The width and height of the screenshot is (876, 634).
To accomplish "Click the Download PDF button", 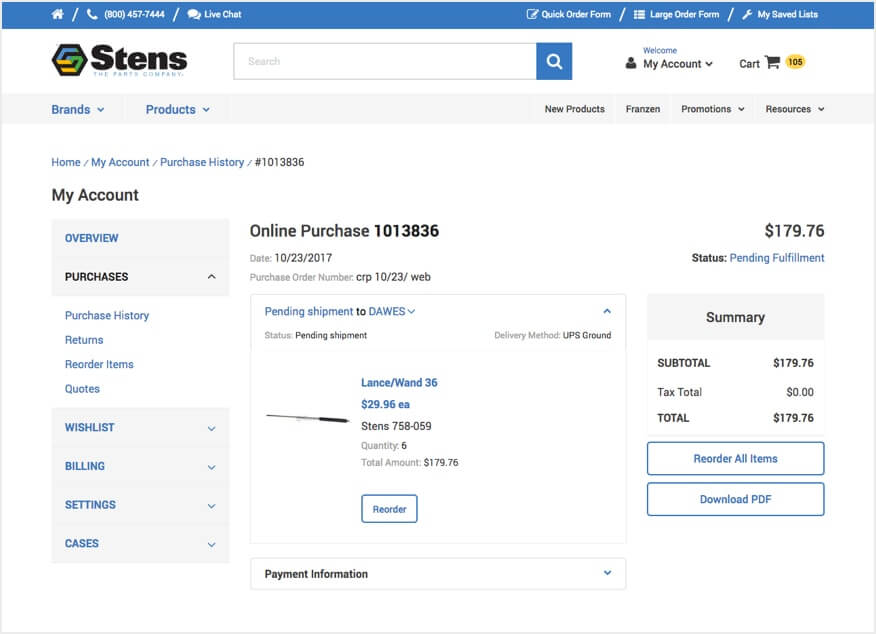I will point(735,499).
